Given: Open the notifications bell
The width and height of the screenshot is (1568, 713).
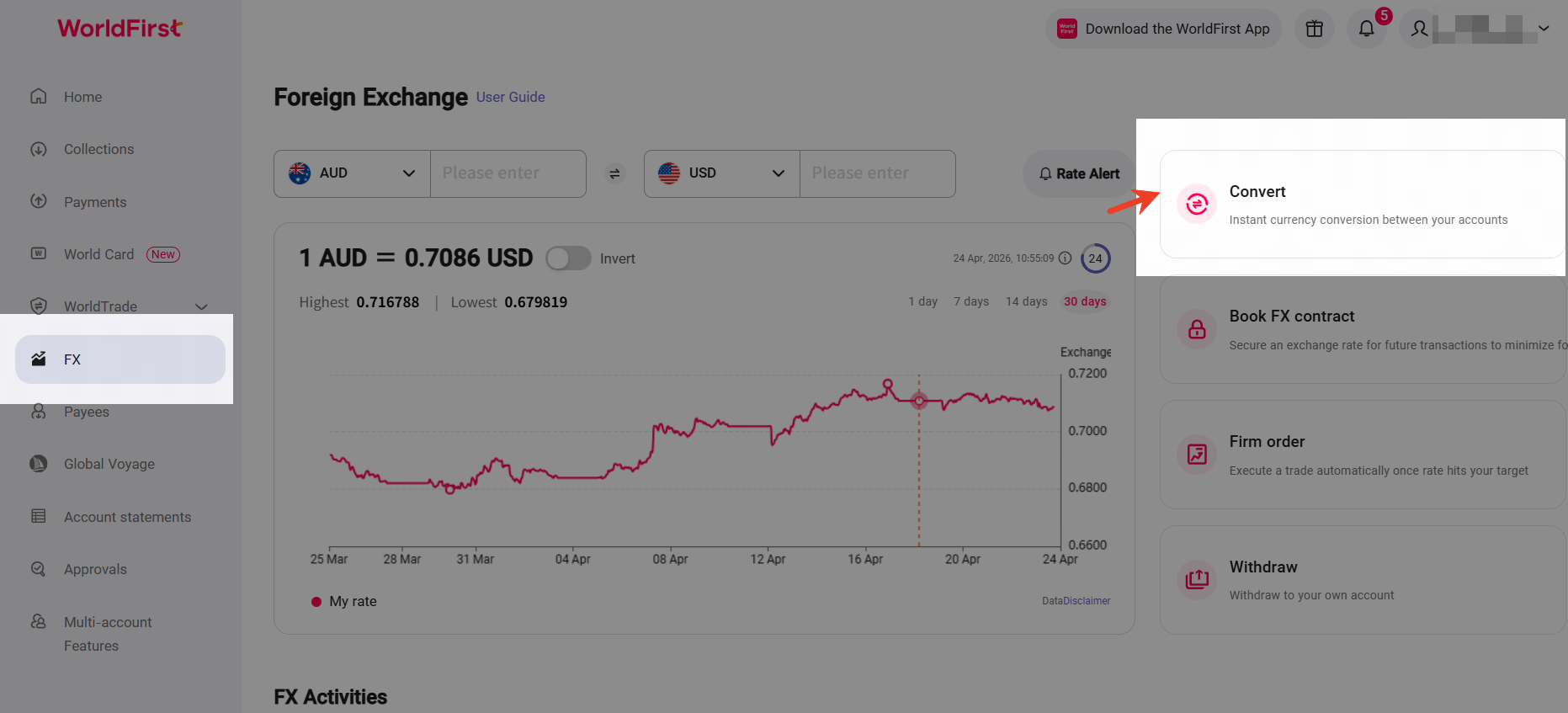Looking at the screenshot, I should [x=1366, y=29].
